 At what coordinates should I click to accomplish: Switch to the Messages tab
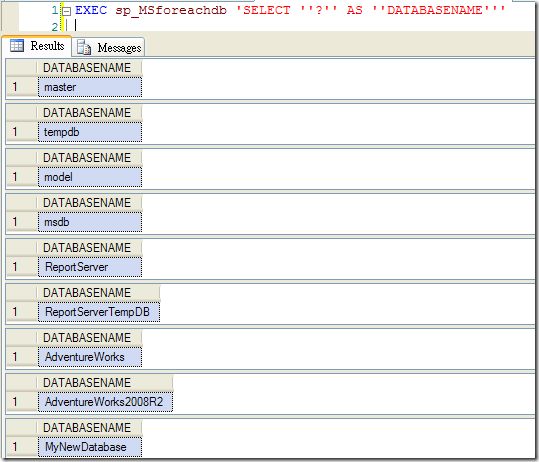tap(108, 47)
